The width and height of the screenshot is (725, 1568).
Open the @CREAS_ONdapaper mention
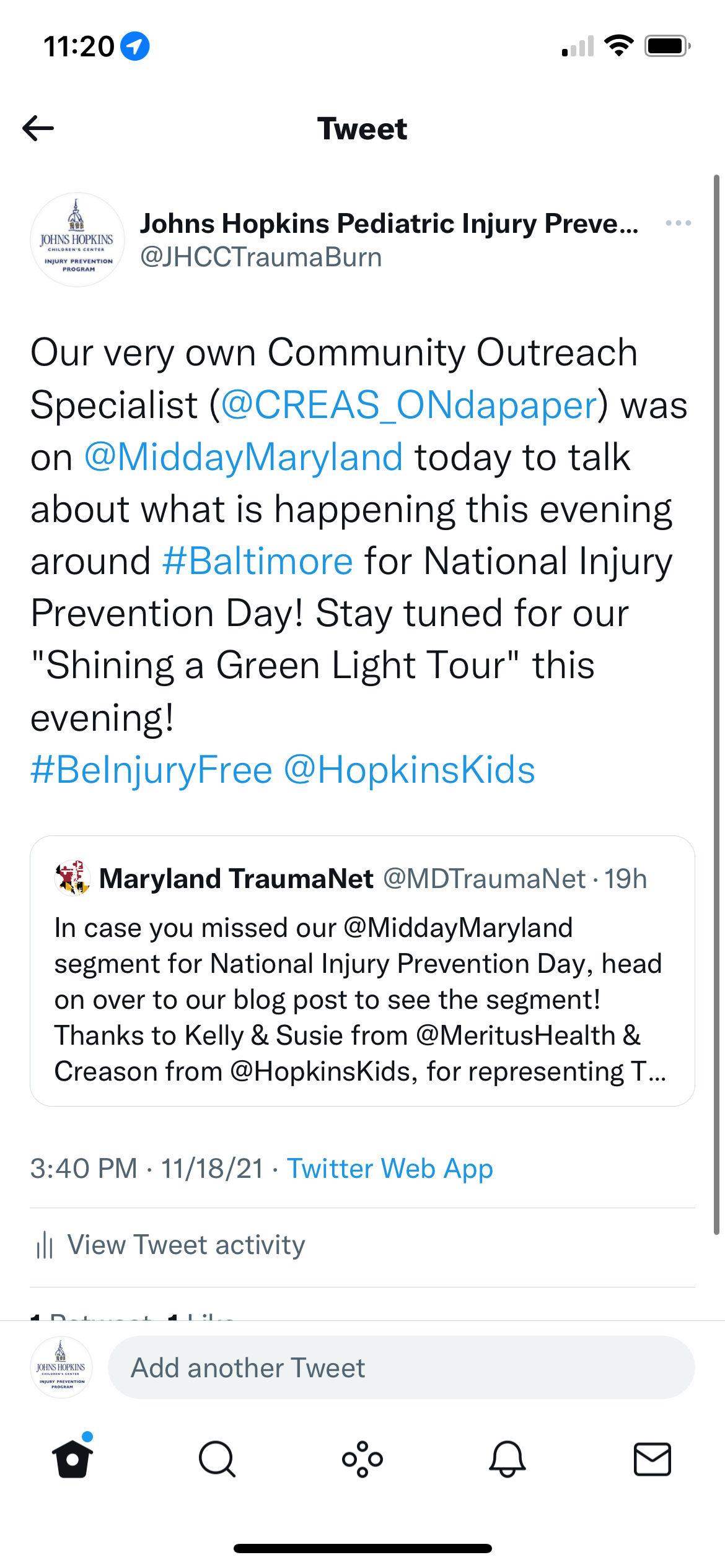(x=409, y=405)
